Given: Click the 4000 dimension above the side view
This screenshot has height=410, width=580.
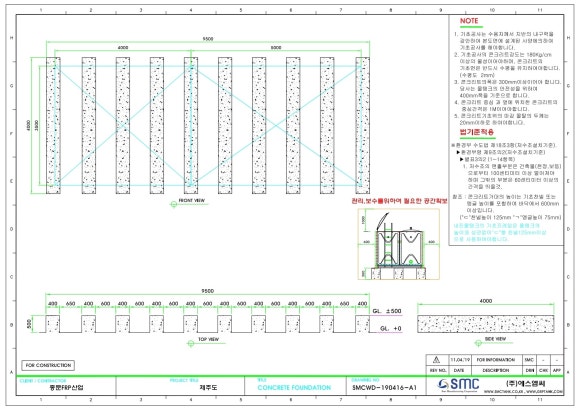Looking at the screenshot, I should [486, 301].
